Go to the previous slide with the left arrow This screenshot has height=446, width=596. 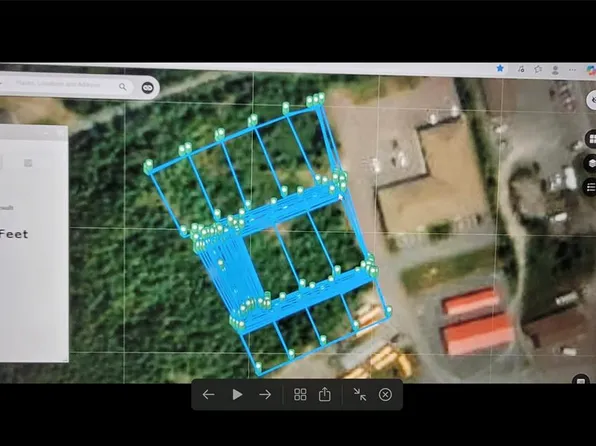[x=208, y=395]
